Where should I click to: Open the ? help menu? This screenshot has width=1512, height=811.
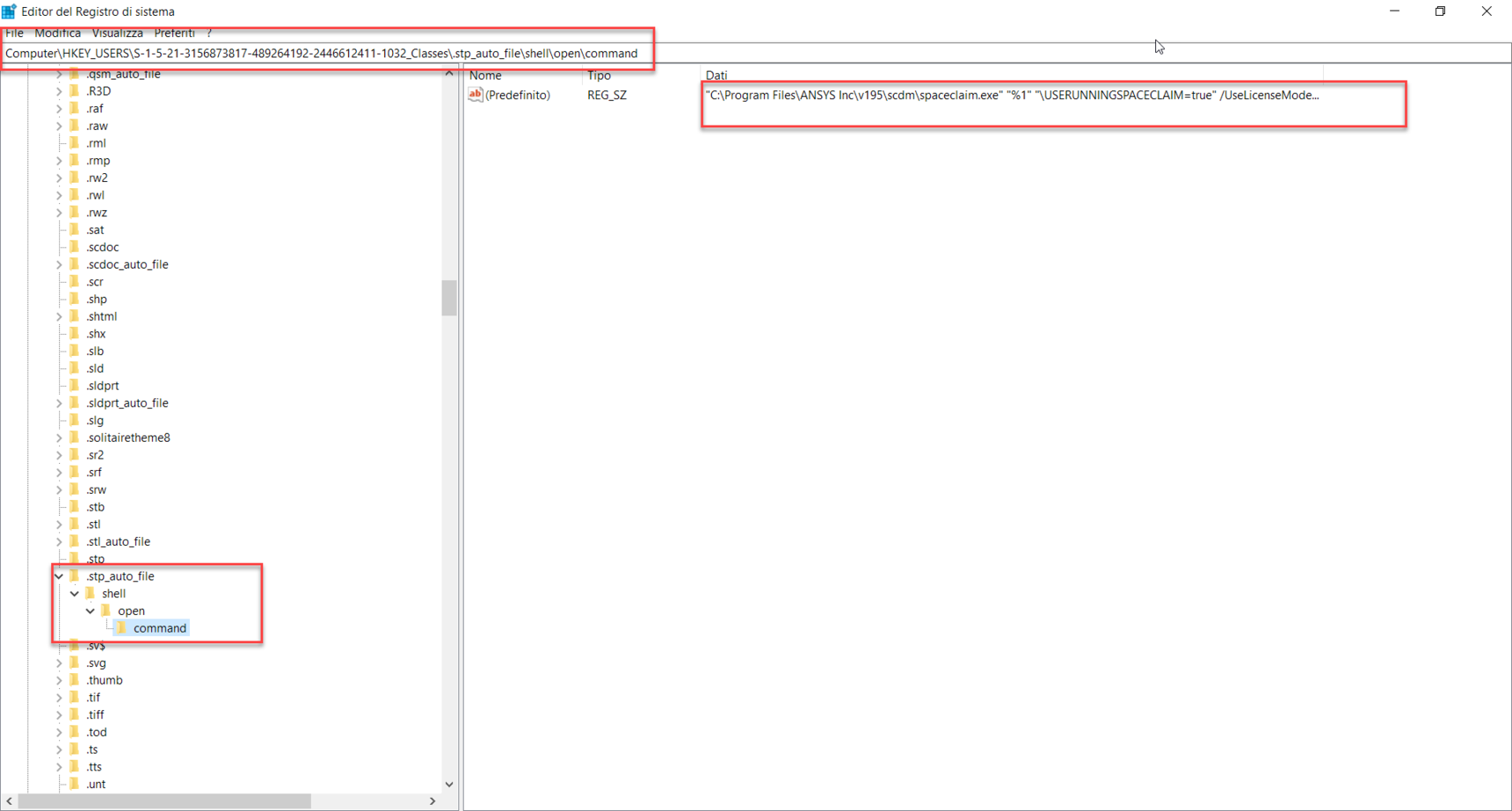tap(209, 33)
